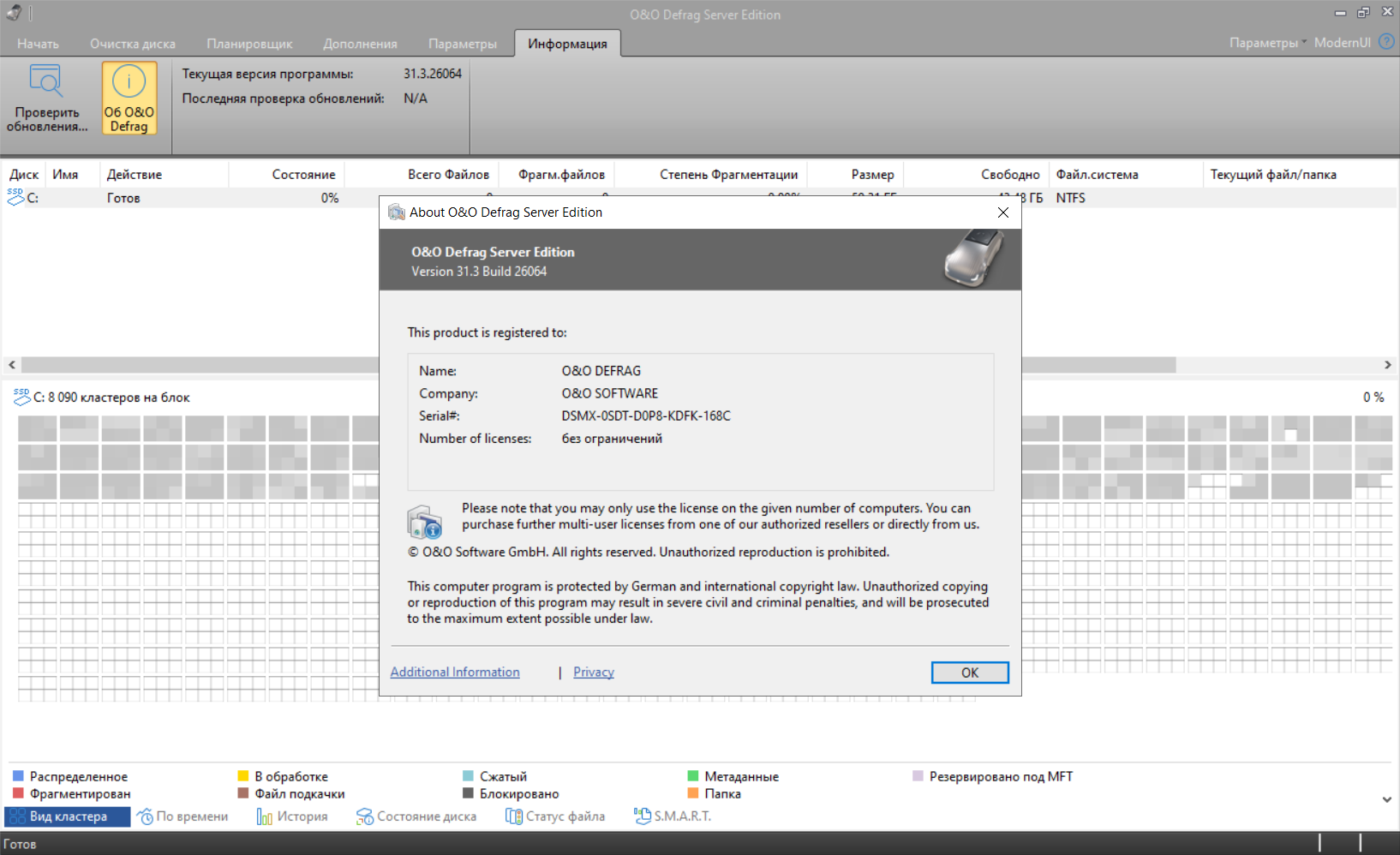Click the 0 % progress value above cluster map
This screenshot has height=855, width=1400.
pos(1373,398)
